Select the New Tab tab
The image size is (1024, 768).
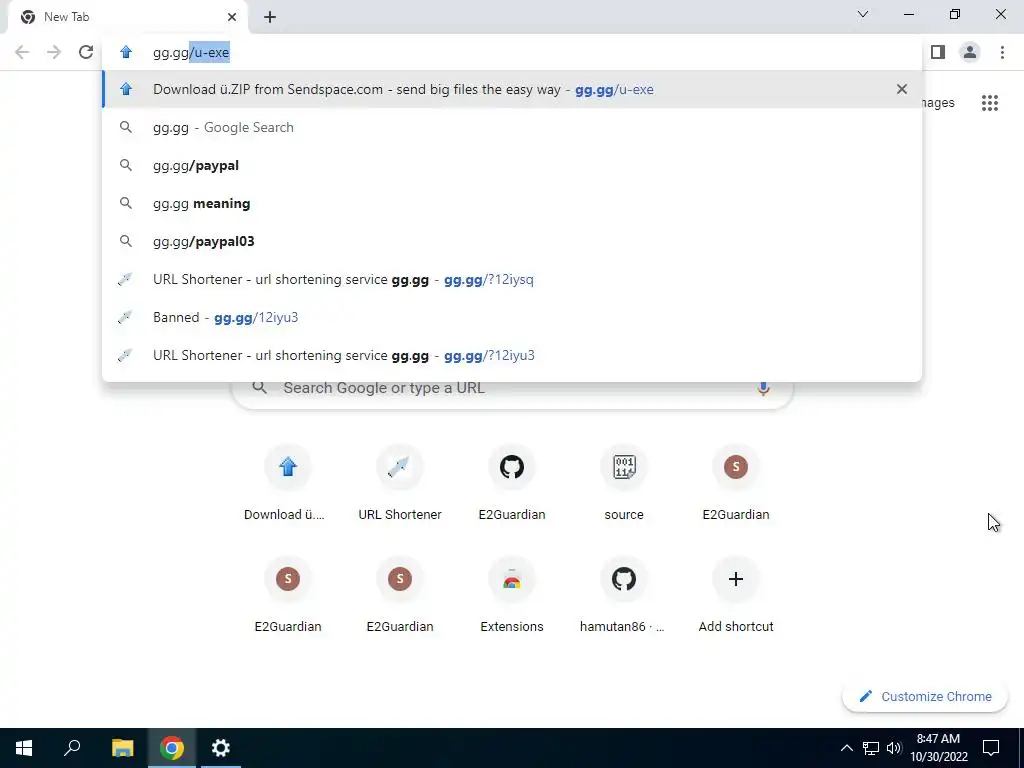pyautogui.click(x=127, y=17)
